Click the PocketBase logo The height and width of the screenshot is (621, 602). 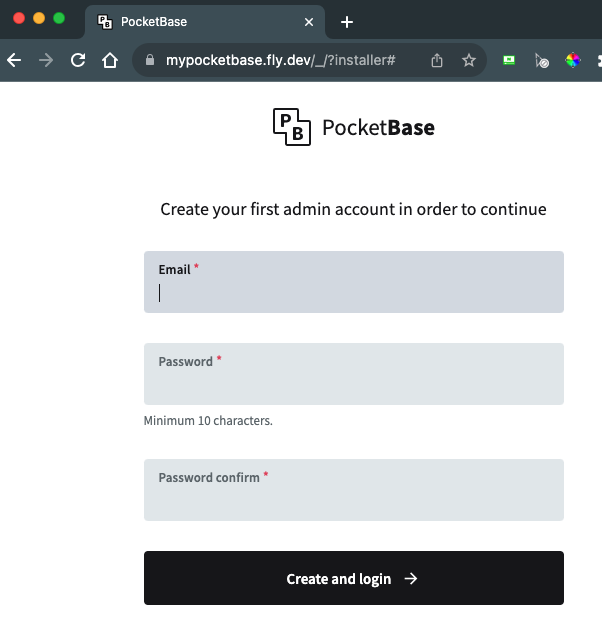pos(354,128)
